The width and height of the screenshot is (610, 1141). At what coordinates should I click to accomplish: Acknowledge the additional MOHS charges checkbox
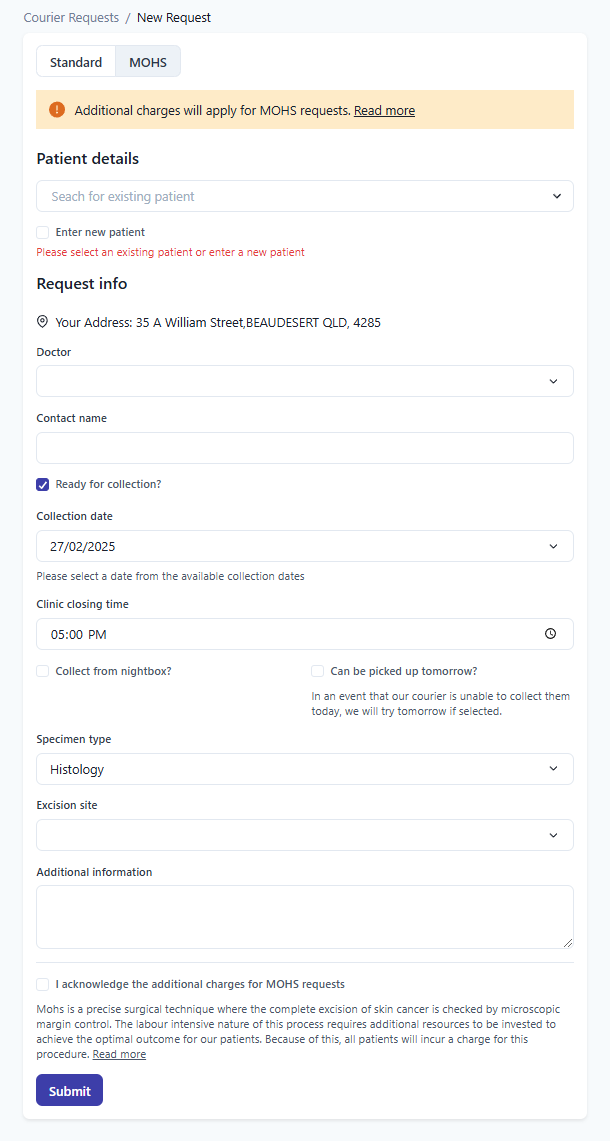tap(43, 984)
